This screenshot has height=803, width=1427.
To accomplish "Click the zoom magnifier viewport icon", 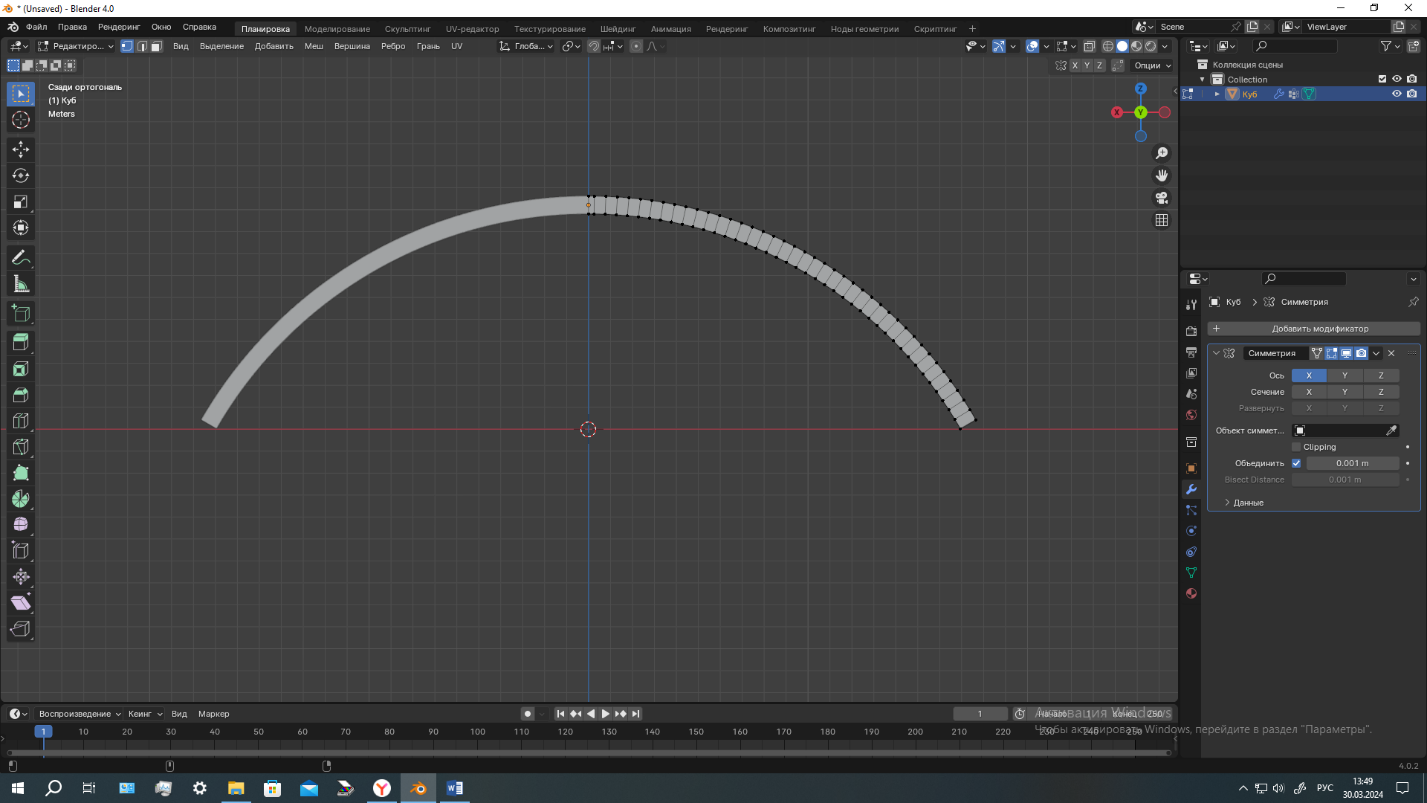I will [1161, 153].
